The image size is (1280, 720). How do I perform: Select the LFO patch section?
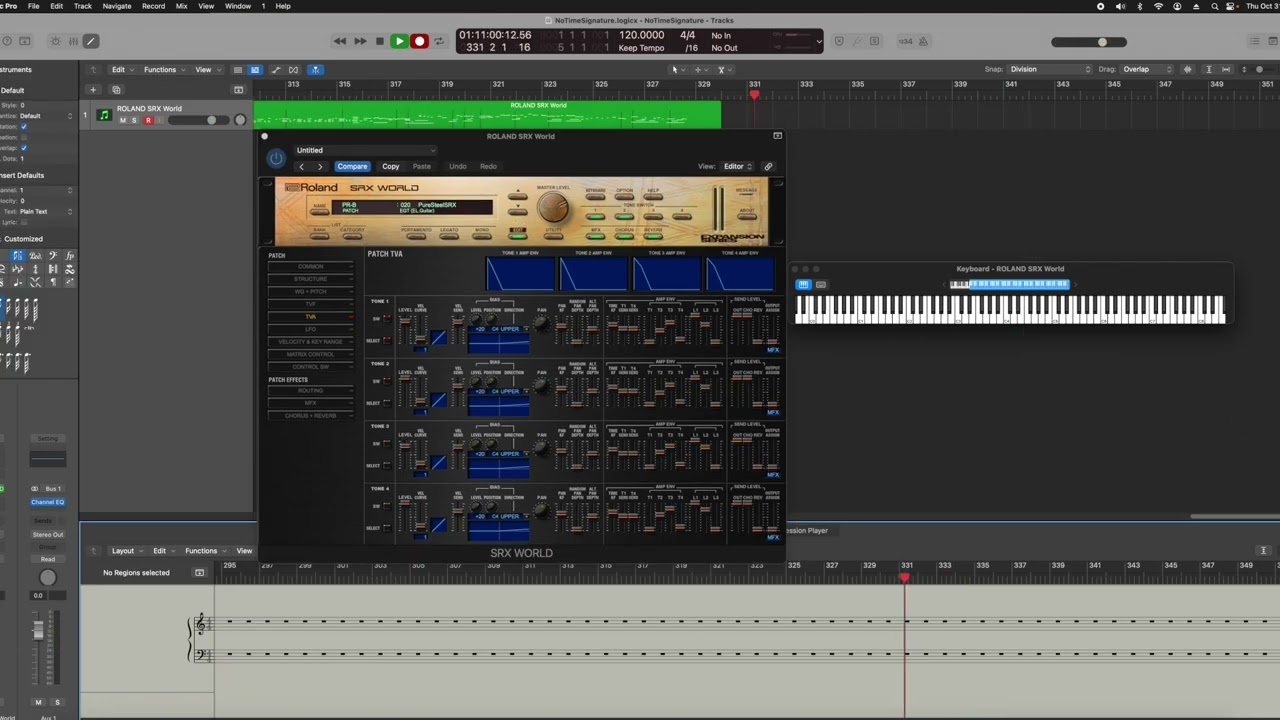tap(311, 329)
